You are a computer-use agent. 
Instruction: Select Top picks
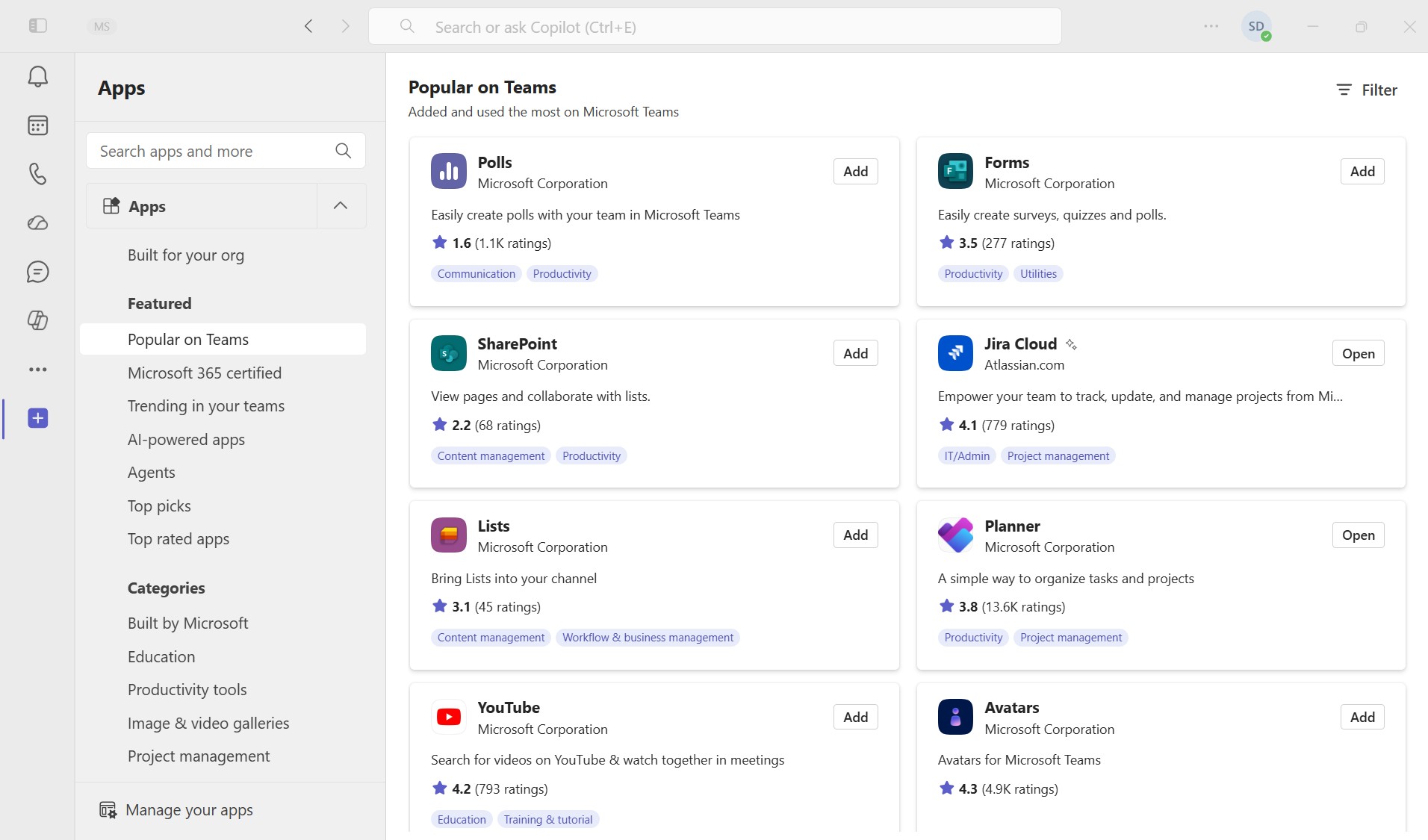pos(159,505)
